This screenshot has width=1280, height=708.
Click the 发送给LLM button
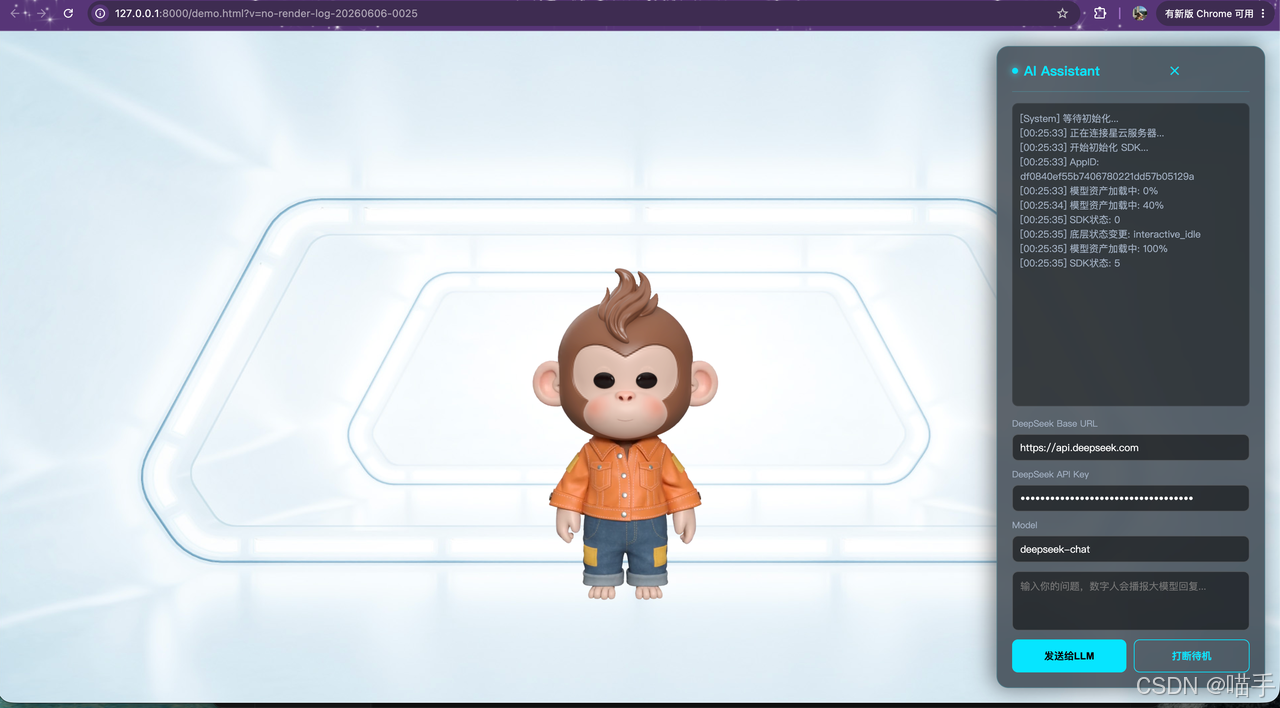1069,656
